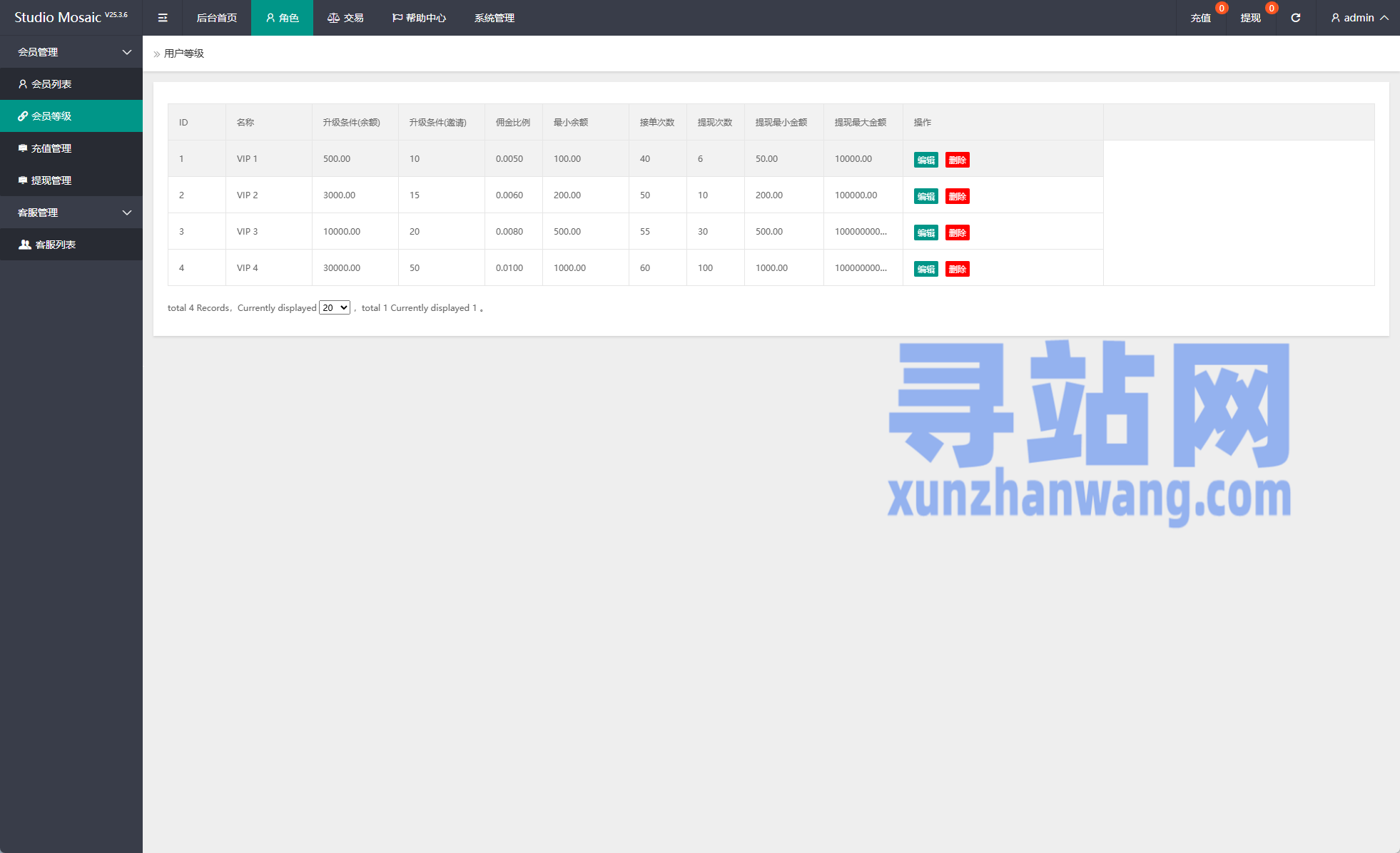Click the 100000.00 max withdrawal cell
The height and width of the screenshot is (853, 1400).
863,195
